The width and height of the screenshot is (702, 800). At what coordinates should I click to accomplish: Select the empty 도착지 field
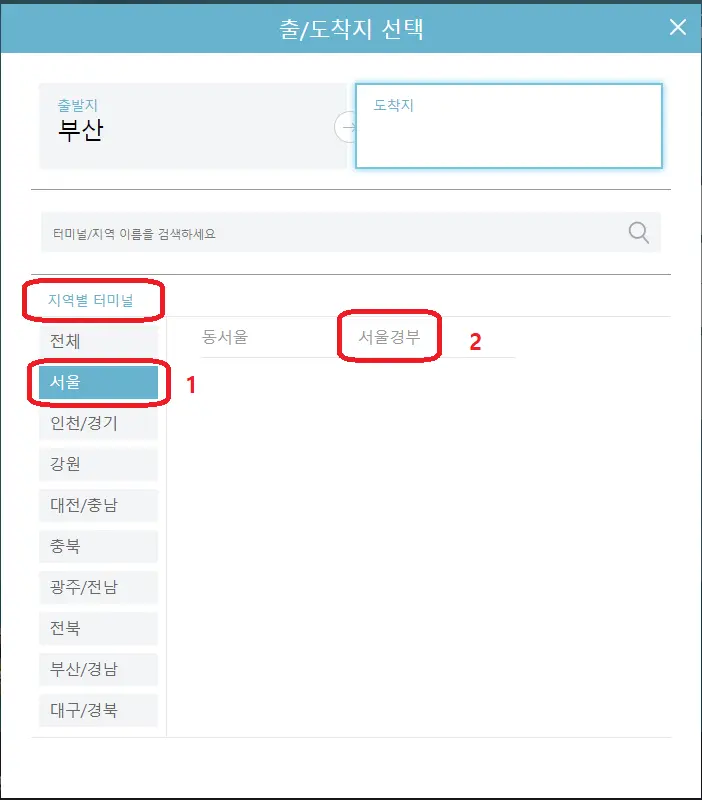tap(509, 126)
